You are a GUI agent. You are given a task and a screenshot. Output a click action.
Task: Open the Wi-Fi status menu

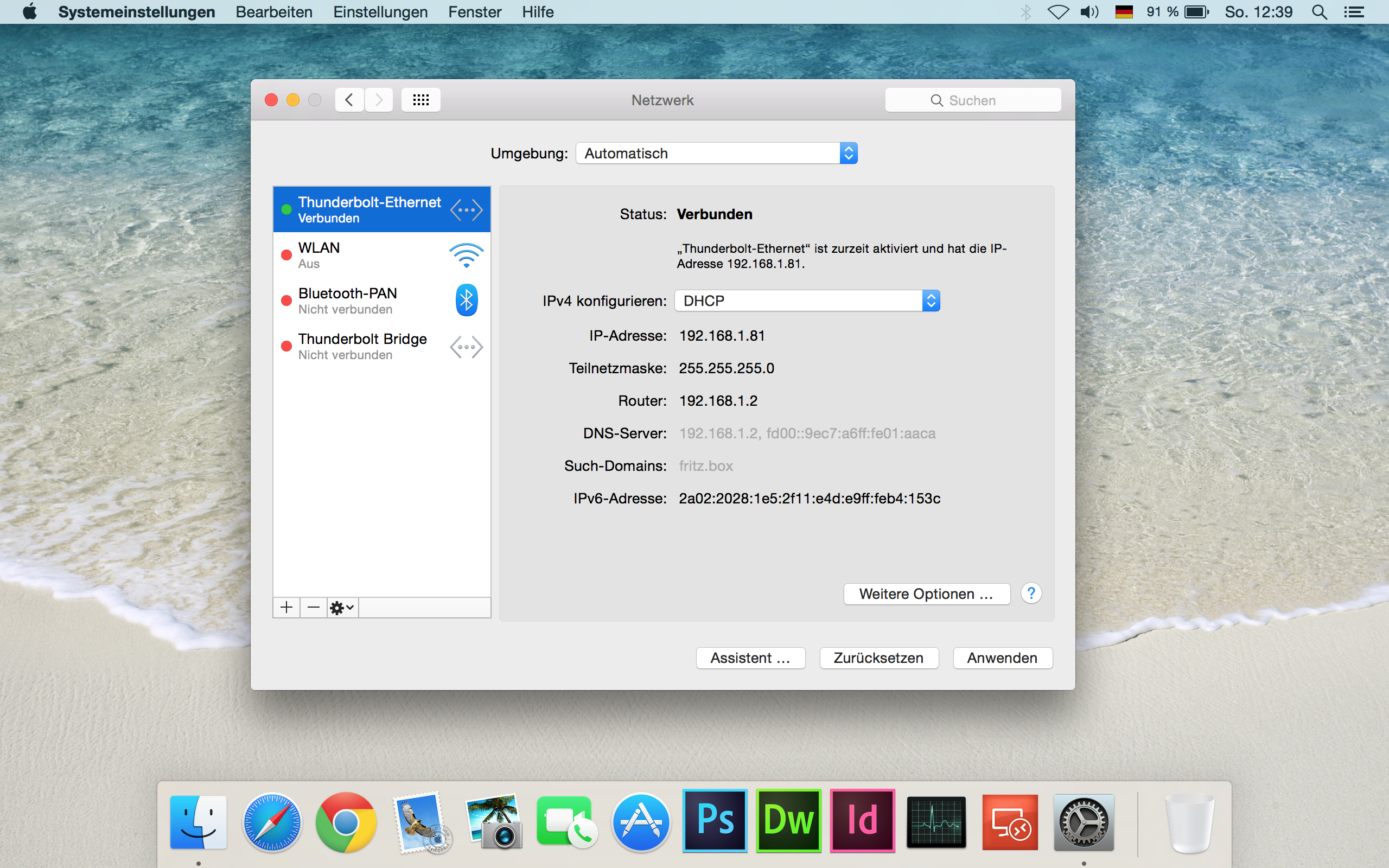tap(1058, 12)
